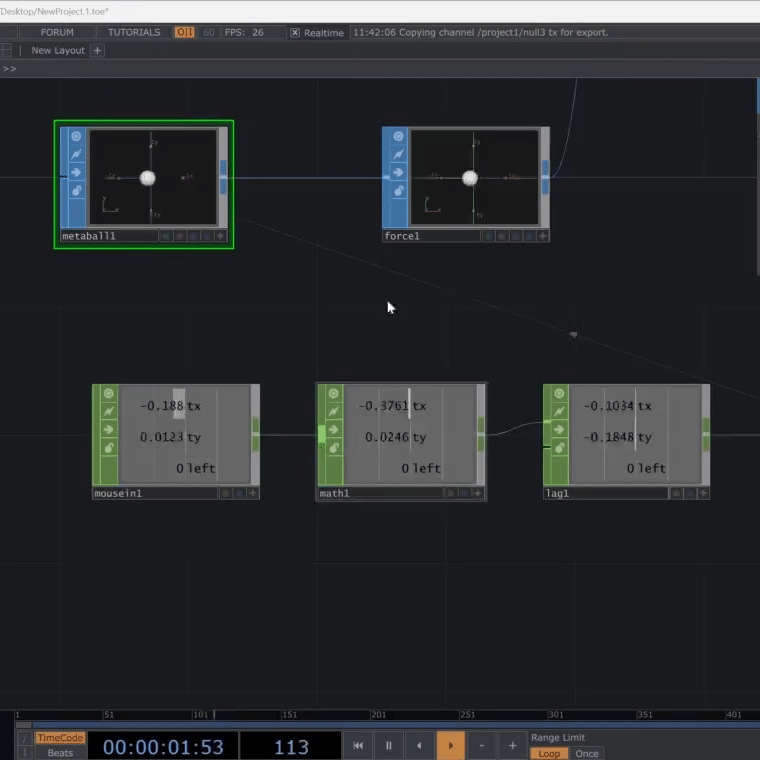The image size is (760, 760).
Task: Pause the timeline playback
Action: (x=388, y=745)
